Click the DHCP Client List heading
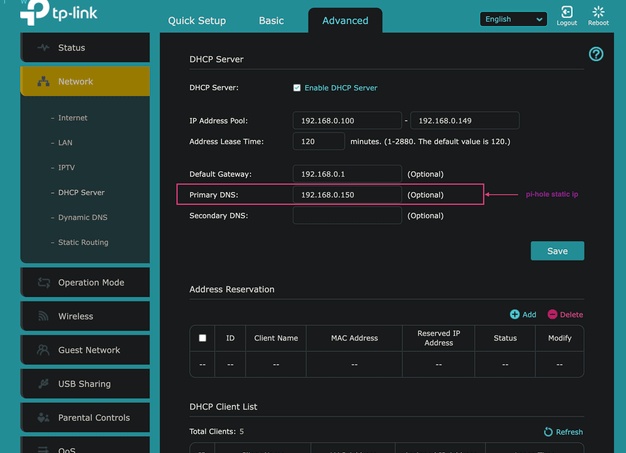Screen dimensions: 626x453 (x=223, y=407)
